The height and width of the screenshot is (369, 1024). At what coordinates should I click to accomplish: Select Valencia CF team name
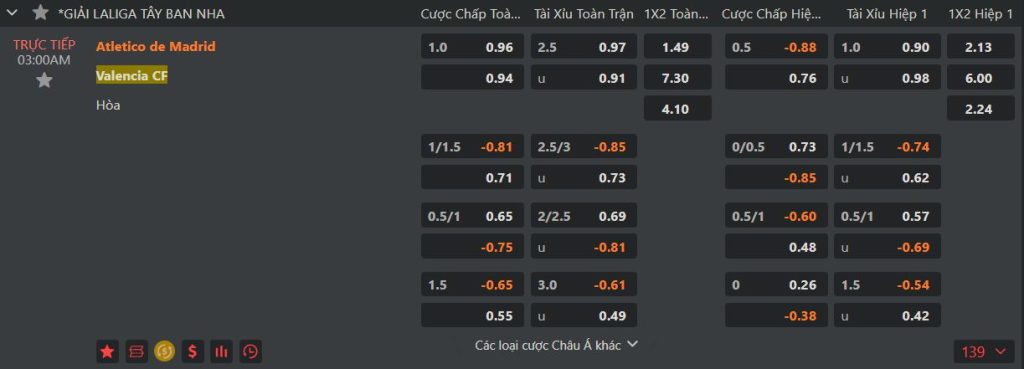pos(132,76)
